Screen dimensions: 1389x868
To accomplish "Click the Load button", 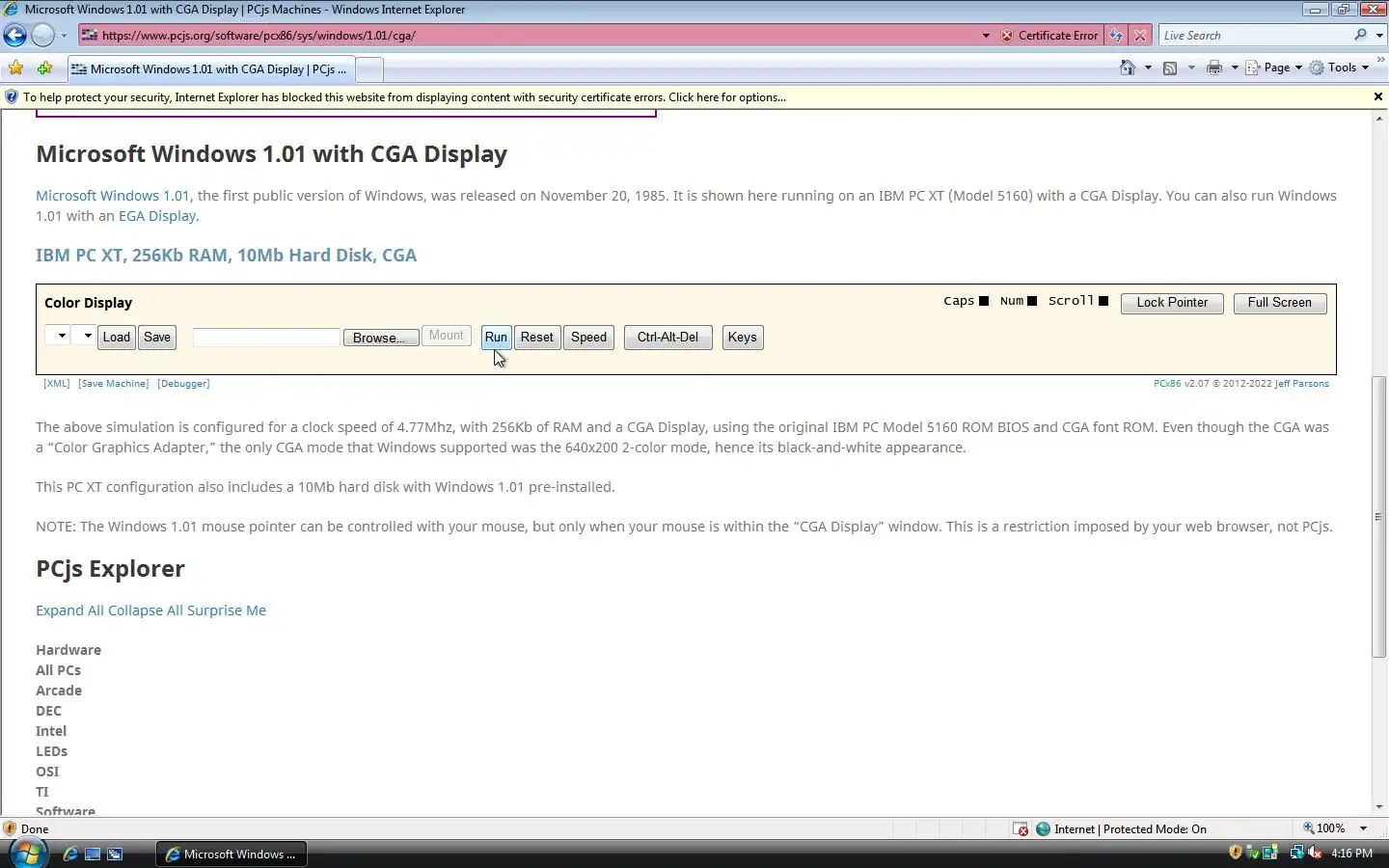I will pyautogui.click(x=117, y=338).
